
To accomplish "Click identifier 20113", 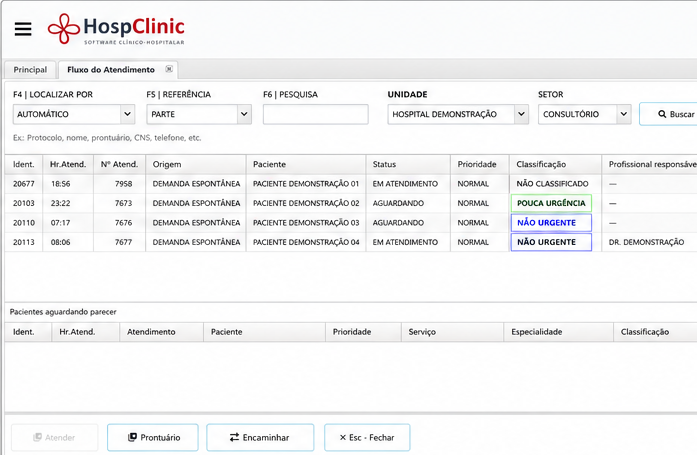I will tap(24, 242).
